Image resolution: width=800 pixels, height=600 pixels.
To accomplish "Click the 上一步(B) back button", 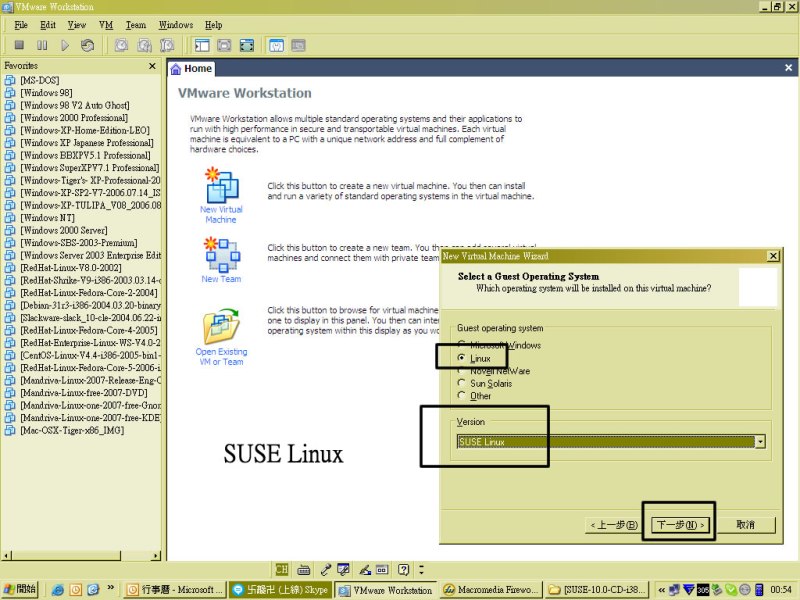I will coord(613,524).
